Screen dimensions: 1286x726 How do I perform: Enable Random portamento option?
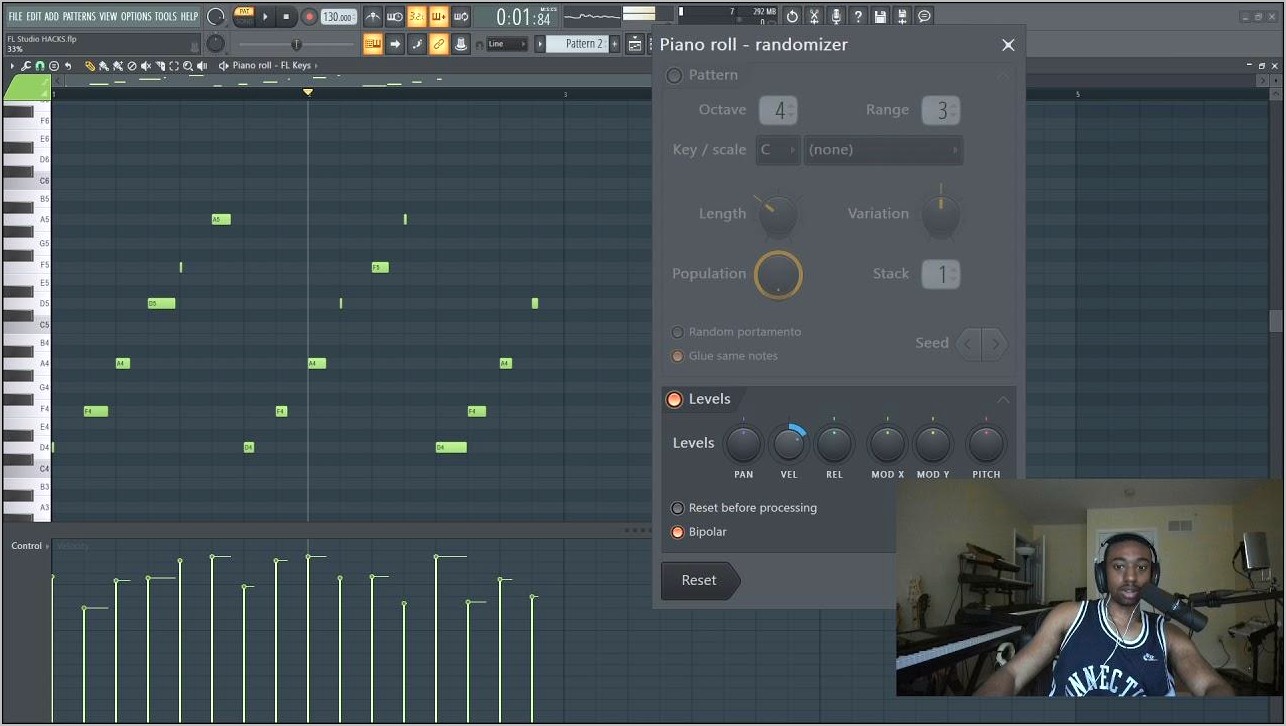[677, 332]
